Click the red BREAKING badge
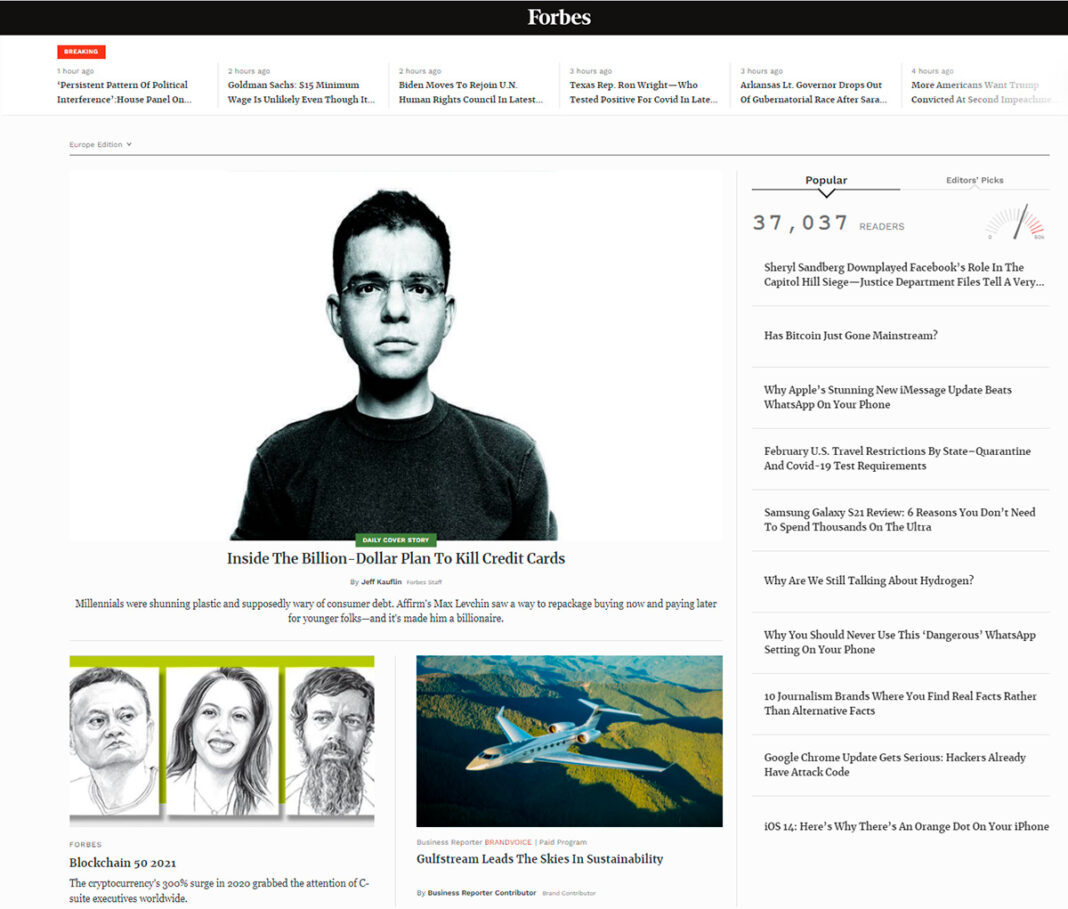This screenshot has width=1068, height=909. (x=81, y=52)
